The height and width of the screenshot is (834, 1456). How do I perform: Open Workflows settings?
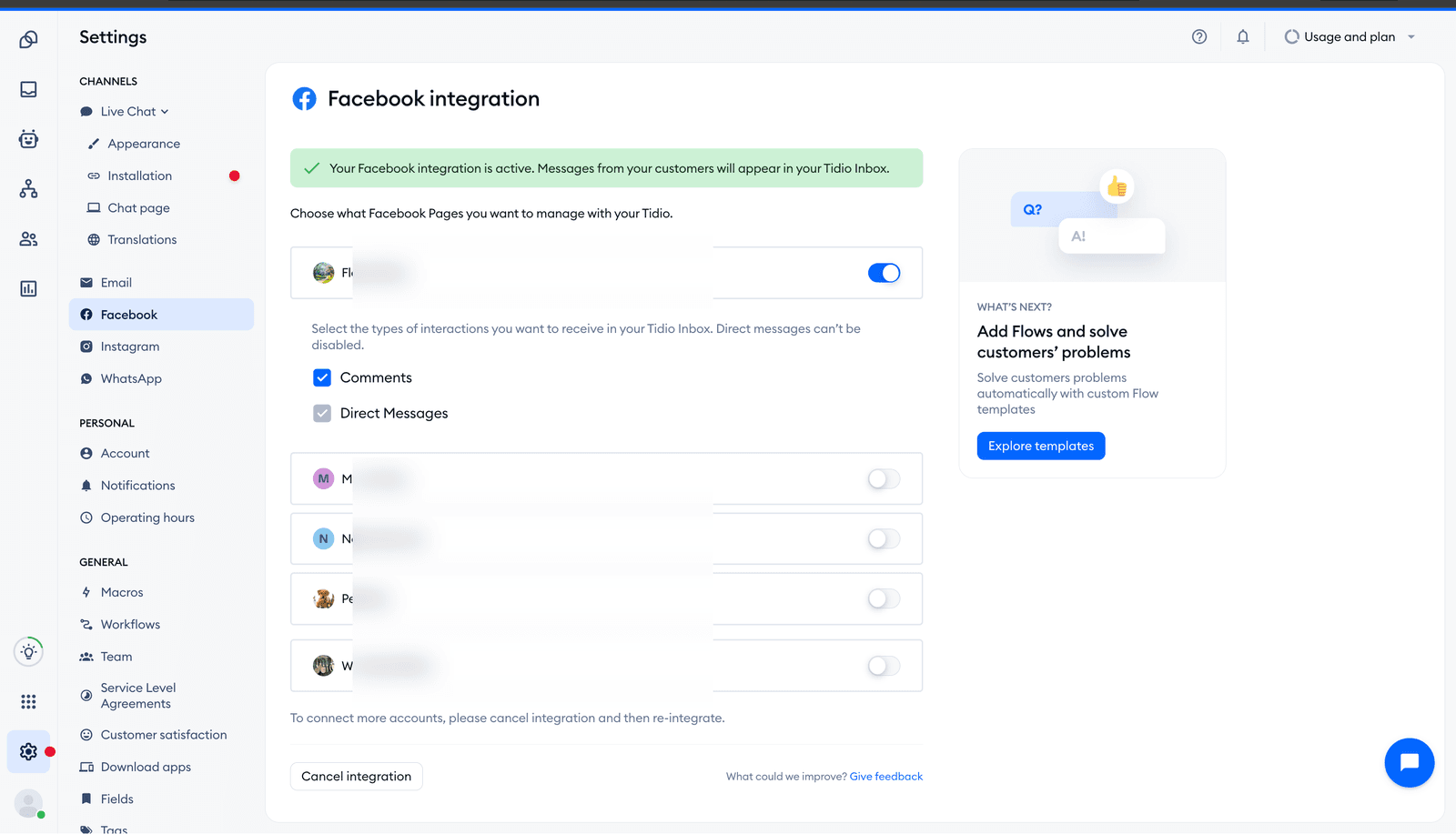click(130, 625)
